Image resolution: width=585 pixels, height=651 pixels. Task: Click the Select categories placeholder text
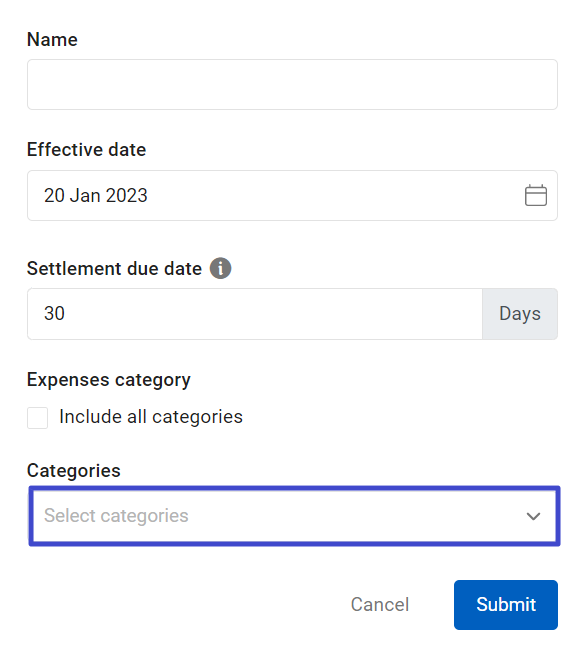[116, 516]
